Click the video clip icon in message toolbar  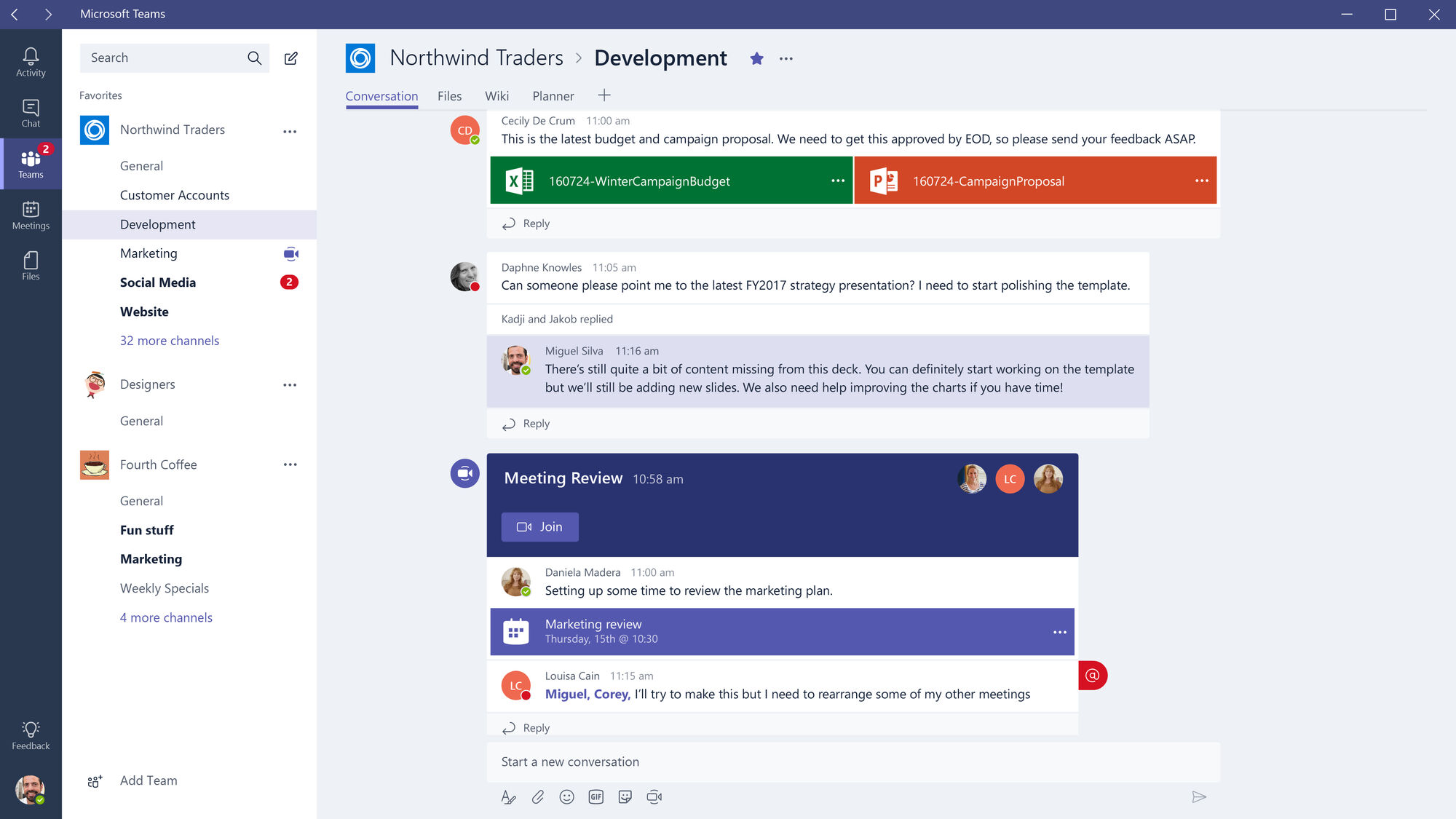pos(654,797)
